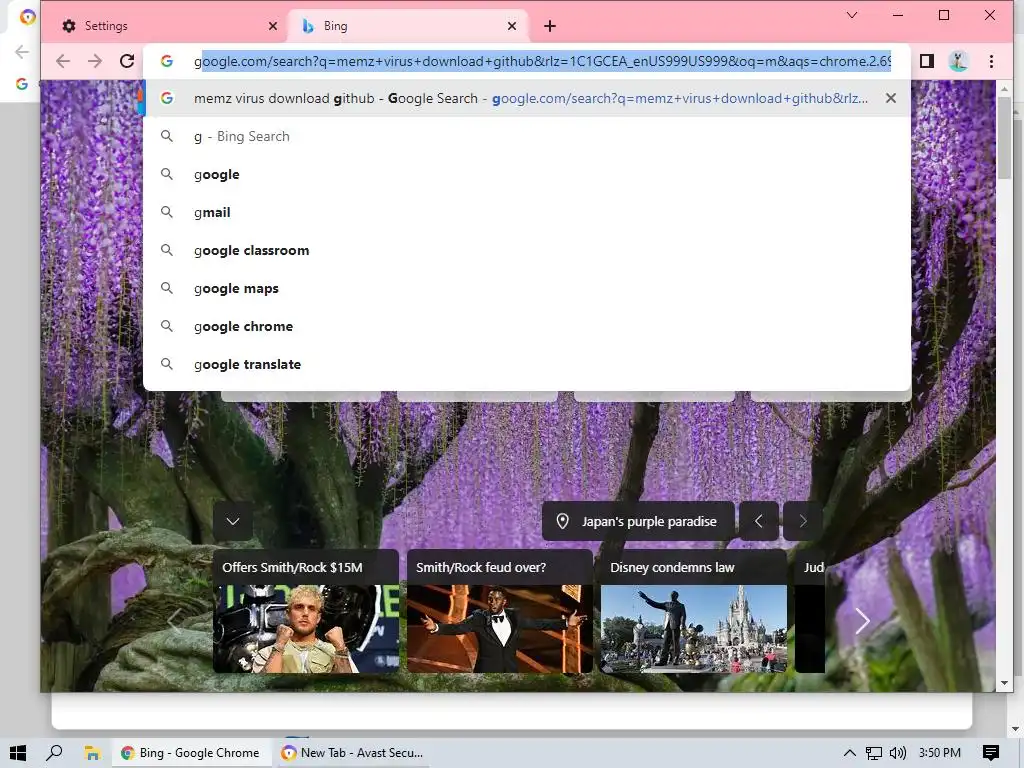Close the Bing tab
Screen dimensions: 1024x768
[x=512, y=26]
